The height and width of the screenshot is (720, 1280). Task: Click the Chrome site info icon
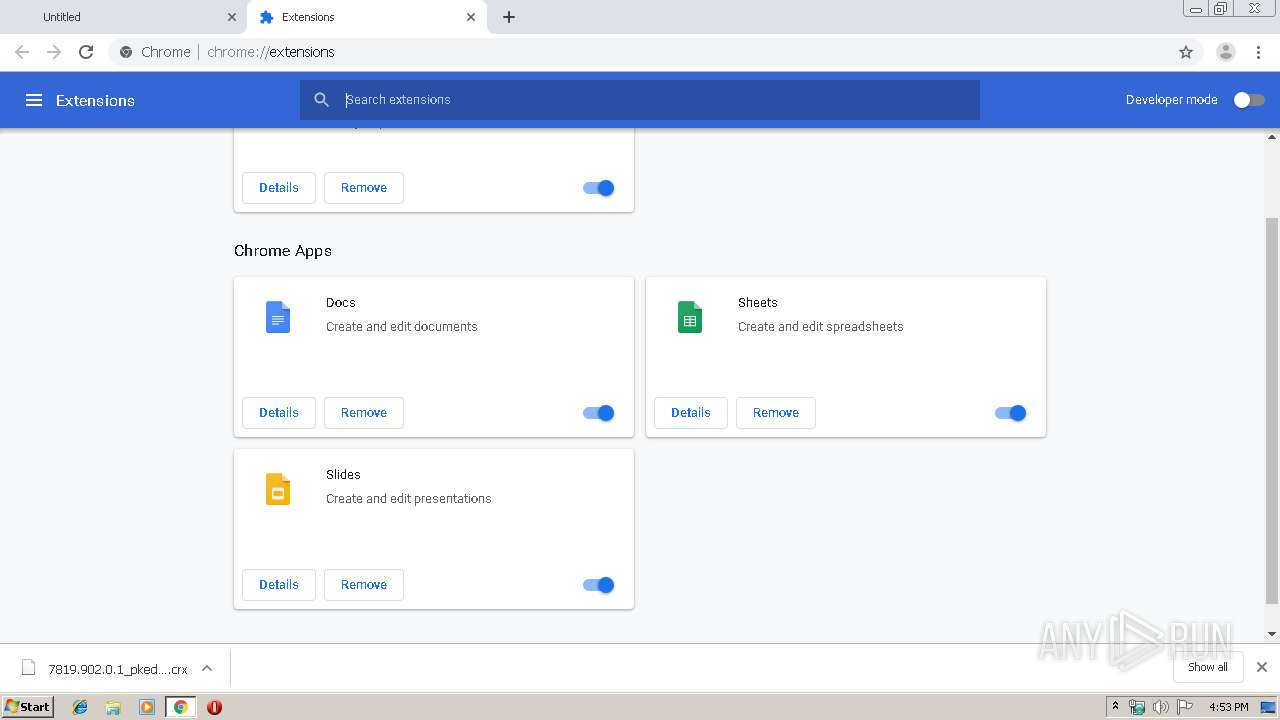tap(126, 52)
